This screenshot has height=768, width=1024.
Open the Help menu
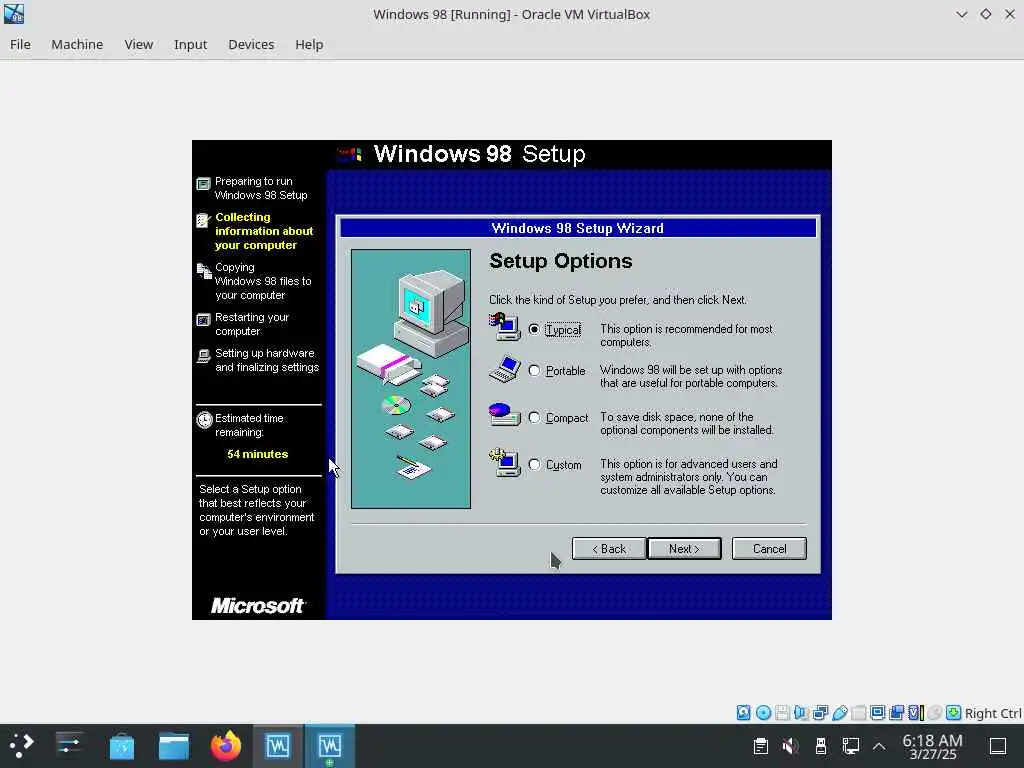309,44
